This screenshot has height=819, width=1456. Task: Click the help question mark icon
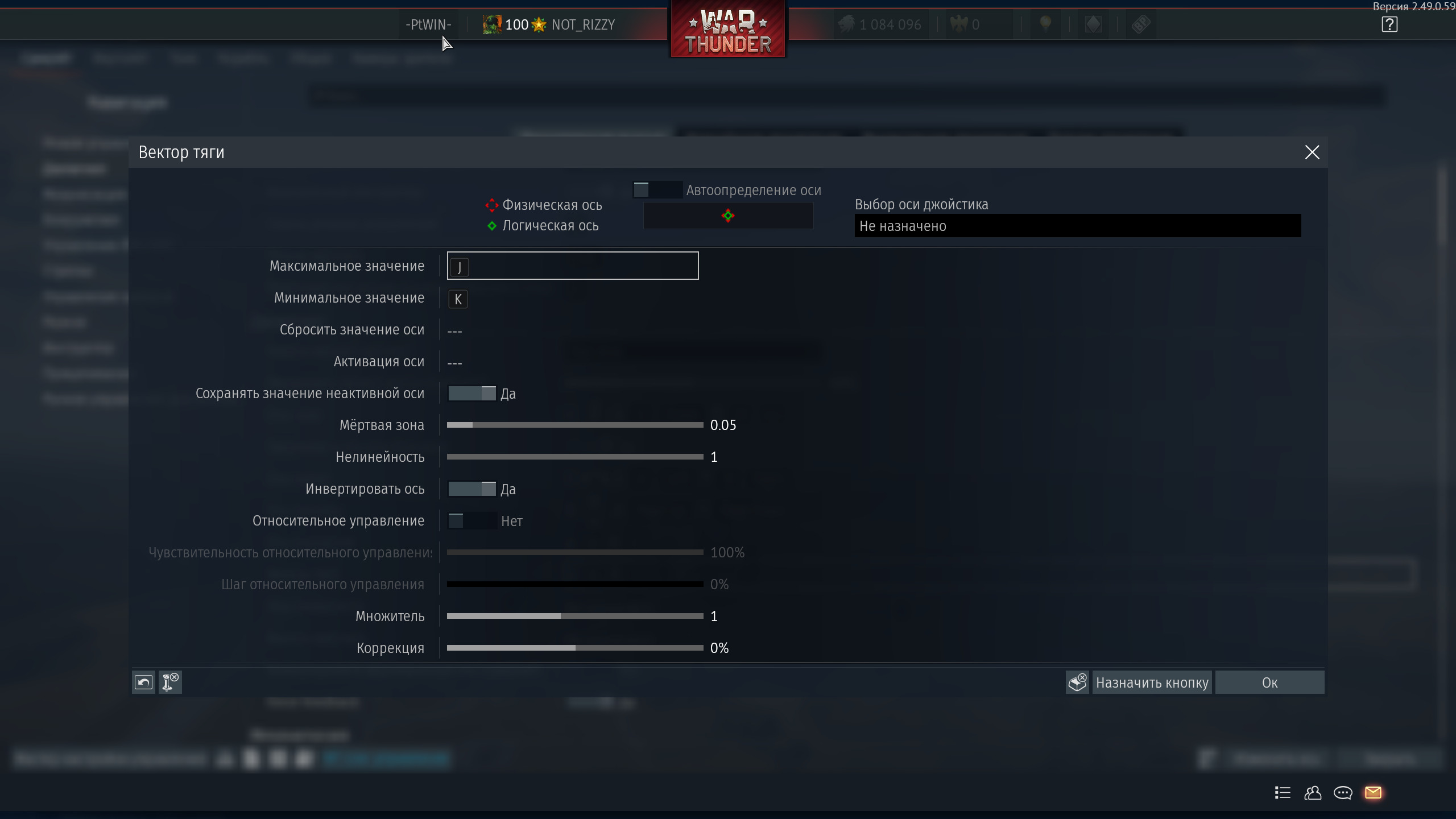click(x=1389, y=24)
